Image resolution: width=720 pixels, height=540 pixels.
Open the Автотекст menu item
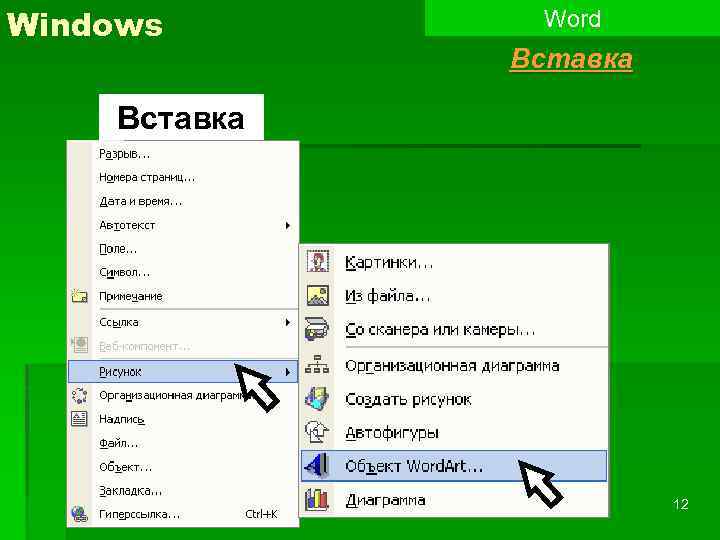pyautogui.click(x=183, y=225)
